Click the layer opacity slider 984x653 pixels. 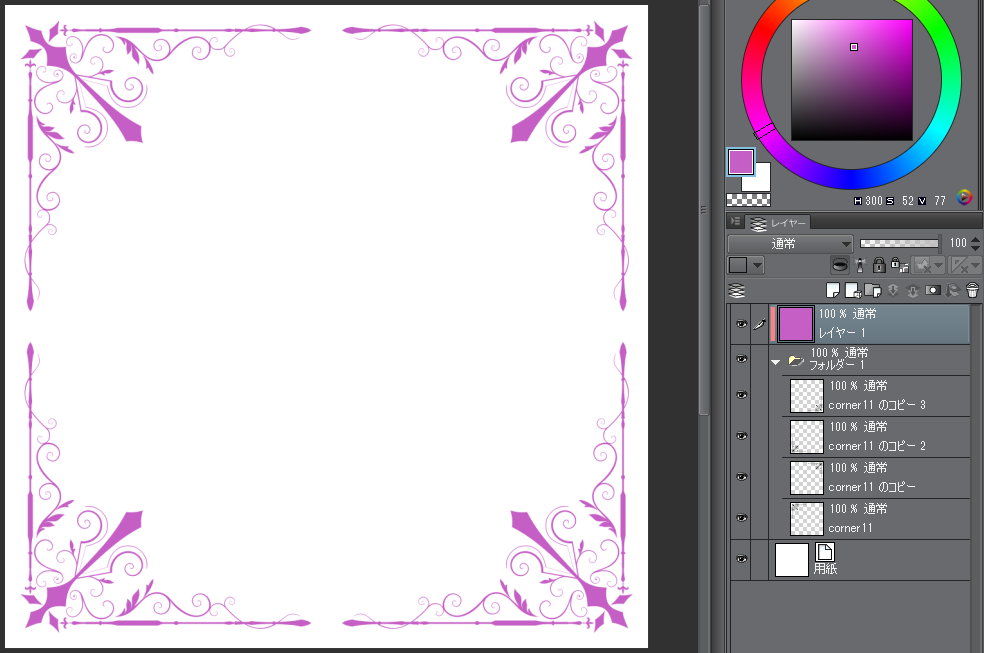(x=899, y=243)
